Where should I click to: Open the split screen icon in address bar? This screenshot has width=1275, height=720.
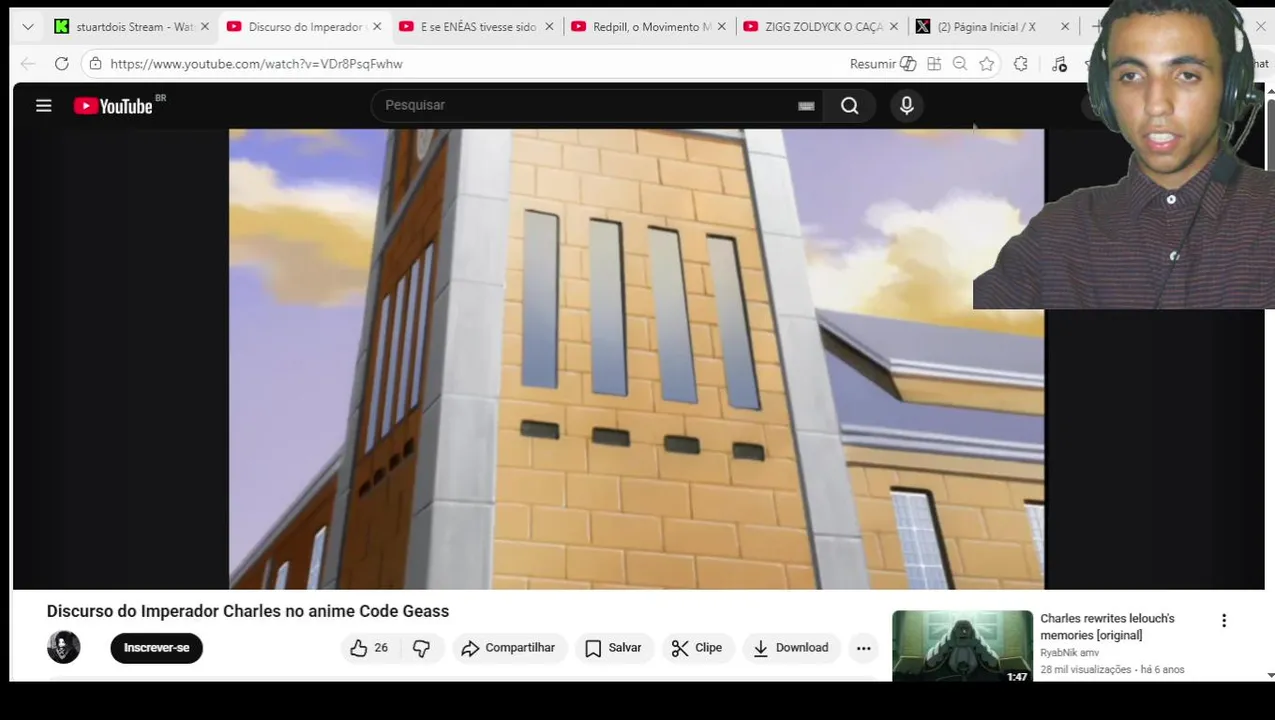click(x=934, y=64)
